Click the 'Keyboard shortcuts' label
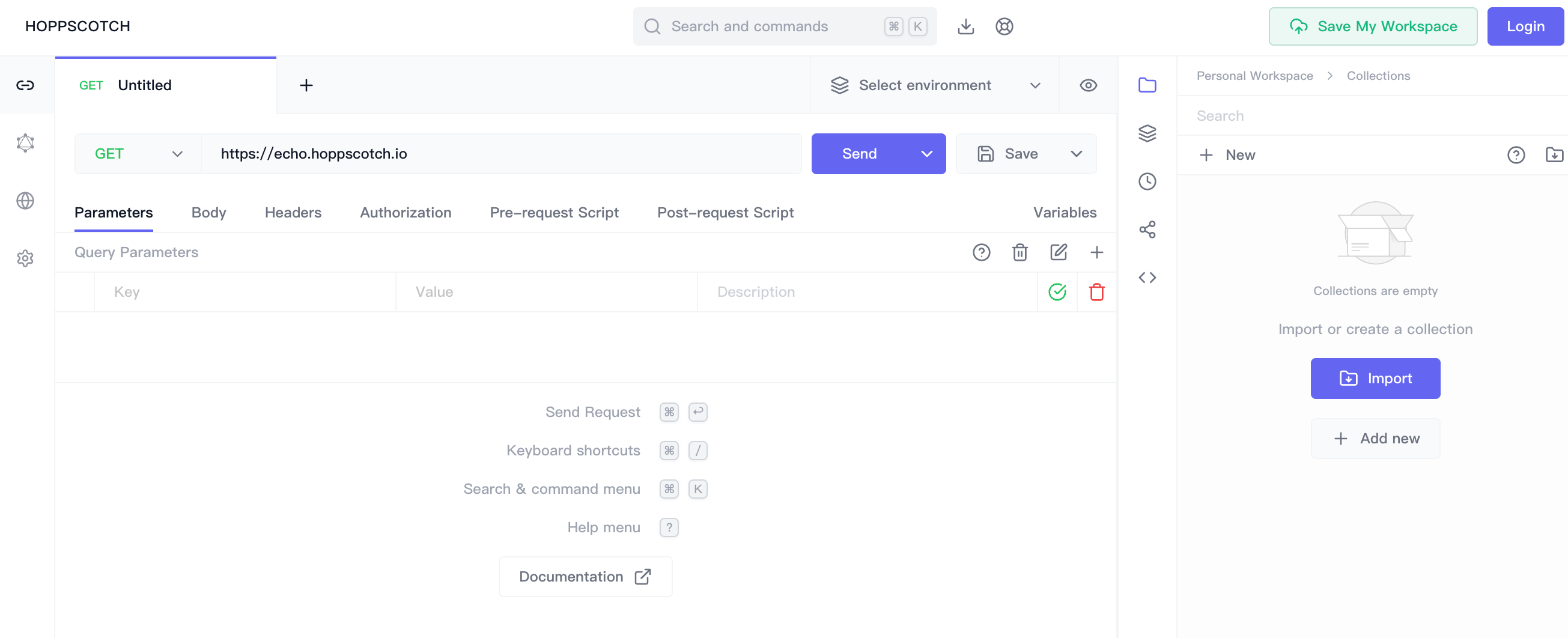 (x=573, y=451)
